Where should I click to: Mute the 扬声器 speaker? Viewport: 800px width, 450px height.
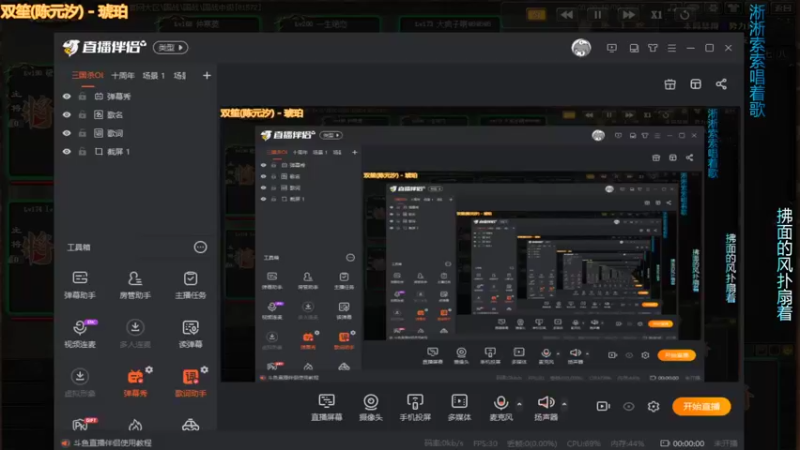545,407
